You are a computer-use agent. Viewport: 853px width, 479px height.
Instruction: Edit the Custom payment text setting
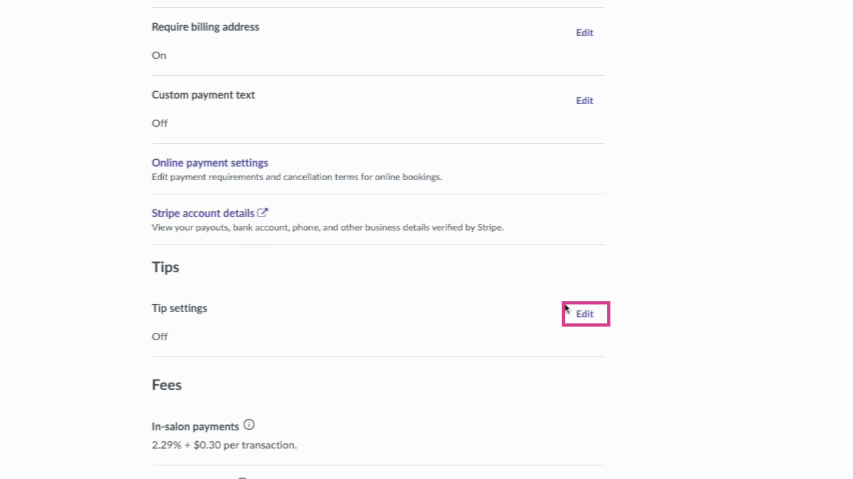pyautogui.click(x=584, y=101)
